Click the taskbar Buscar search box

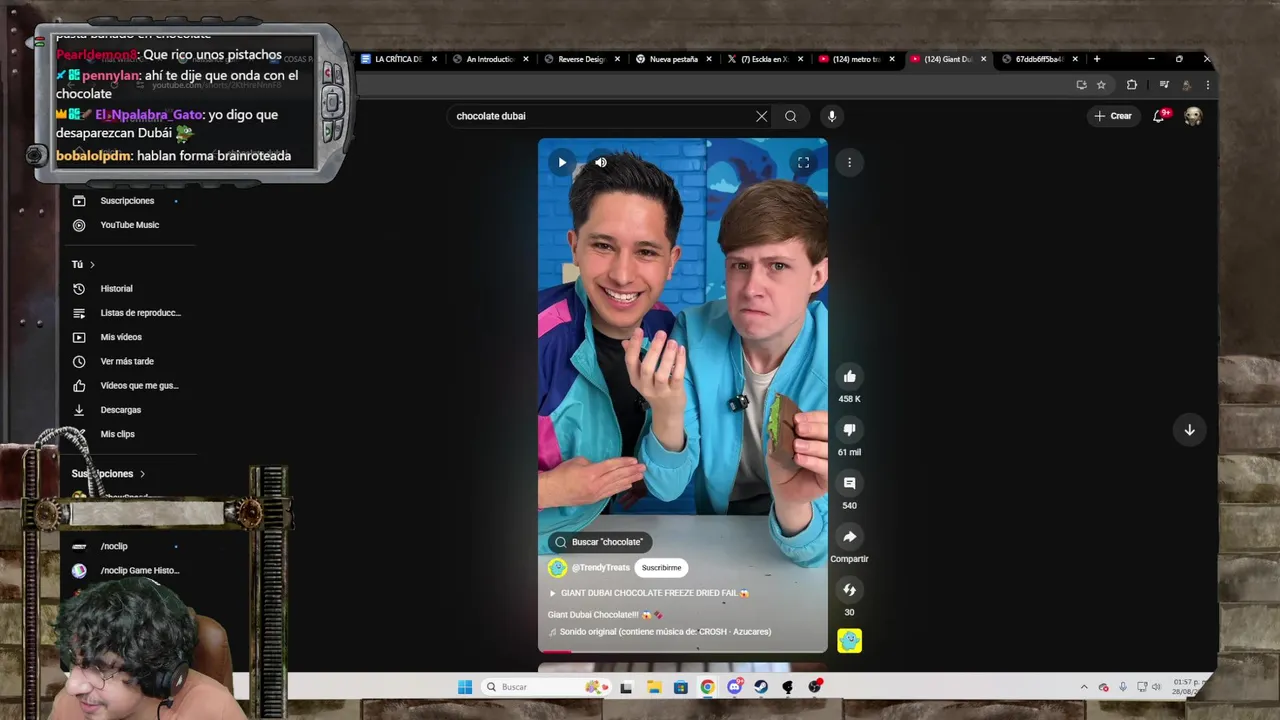[x=545, y=687]
